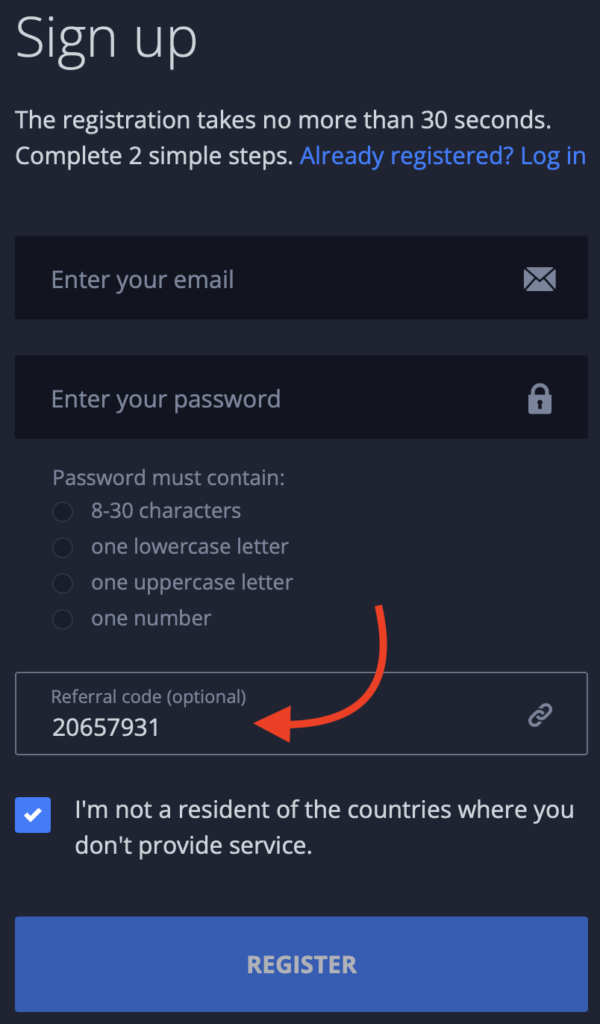The height and width of the screenshot is (1024, 600).
Task: Click the padlock icon in the password field
Action: [540, 399]
